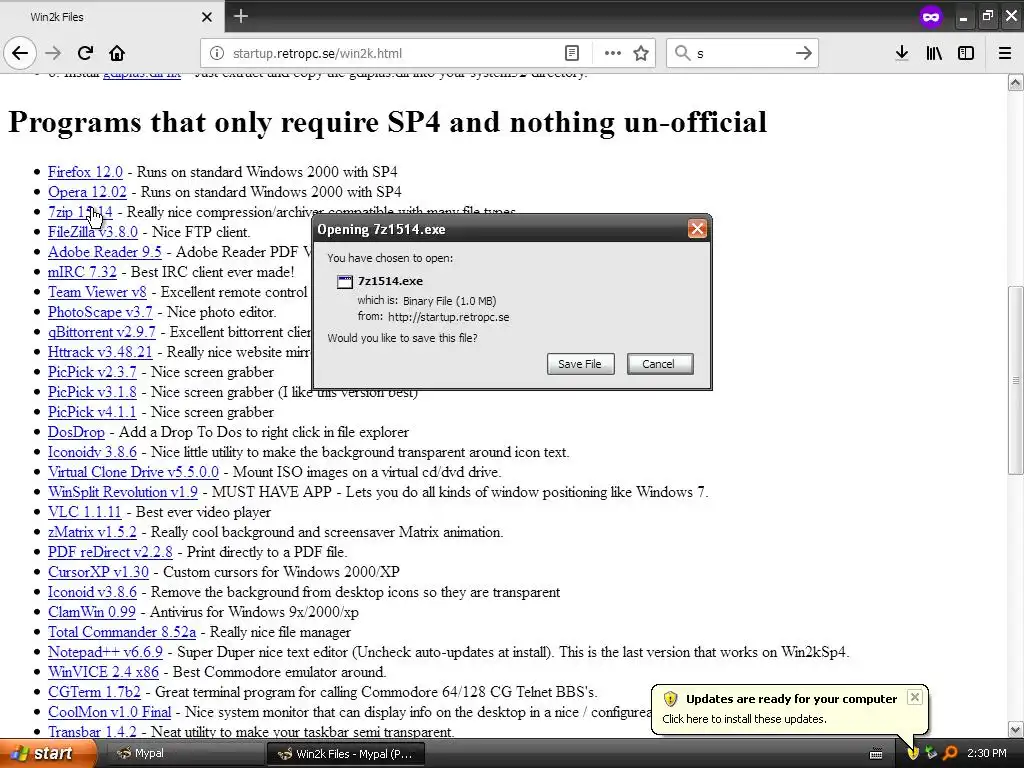Close the updates ready balloon notification
Image resolution: width=1024 pixels, height=768 pixels.
(x=915, y=697)
